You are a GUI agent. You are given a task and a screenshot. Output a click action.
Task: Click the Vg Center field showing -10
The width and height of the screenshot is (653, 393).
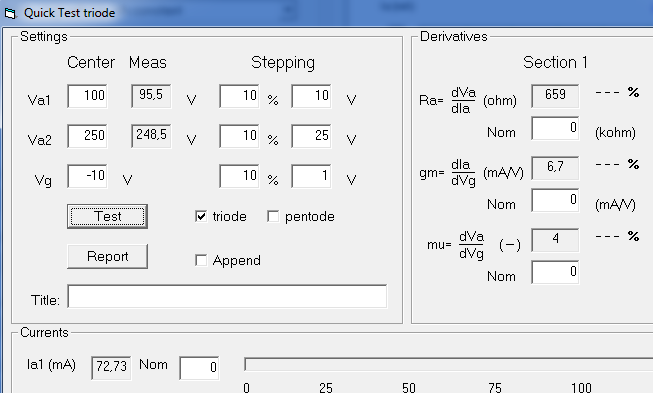pyautogui.click(x=87, y=176)
